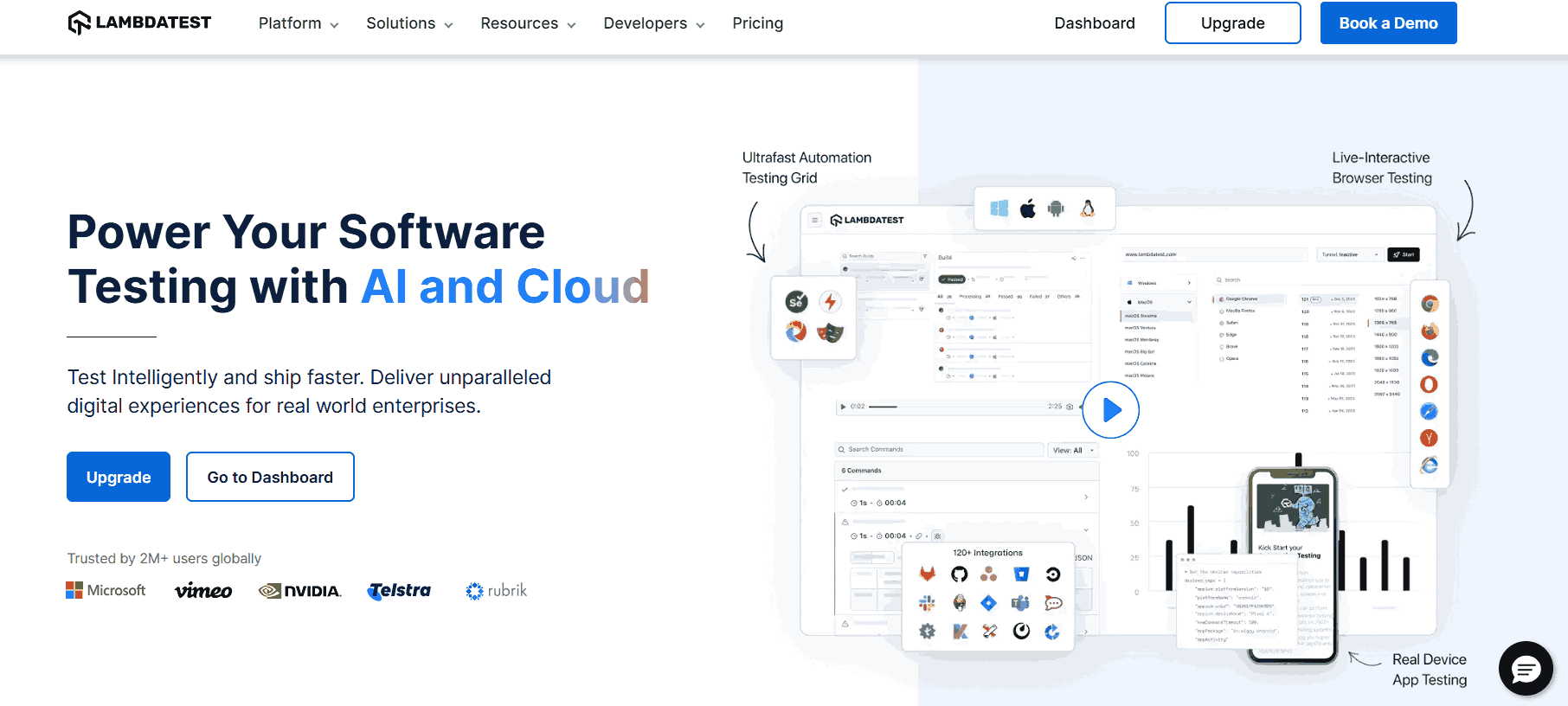Select the Linux penguin icon
The image size is (1568, 706).
coord(1088,209)
